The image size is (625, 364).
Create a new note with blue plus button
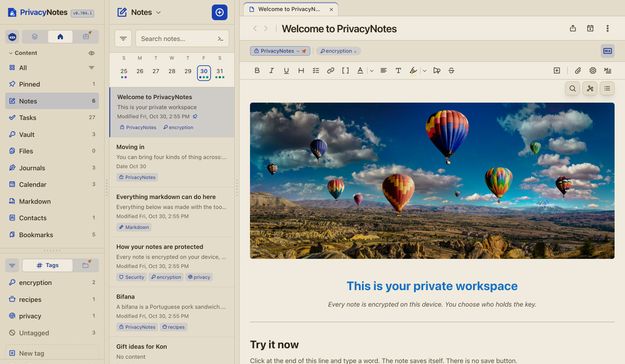220,12
